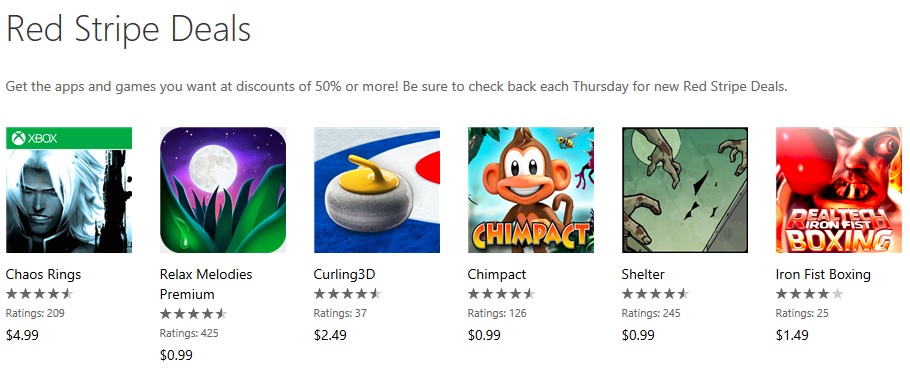Open the Curling3D stone icon
This screenshot has height=375, width=910.
coord(377,190)
